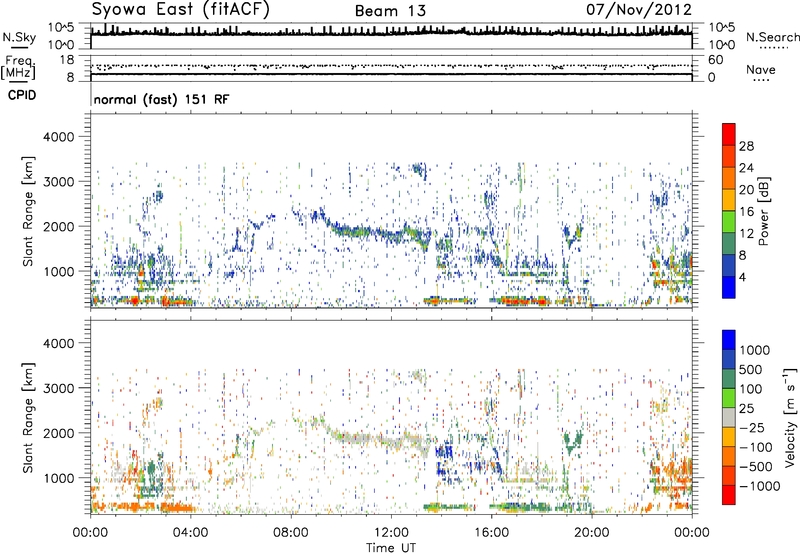The width and height of the screenshot is (800, 554).
Task: Click the "28" label on the power colorbar
Action: coord(746,146)
